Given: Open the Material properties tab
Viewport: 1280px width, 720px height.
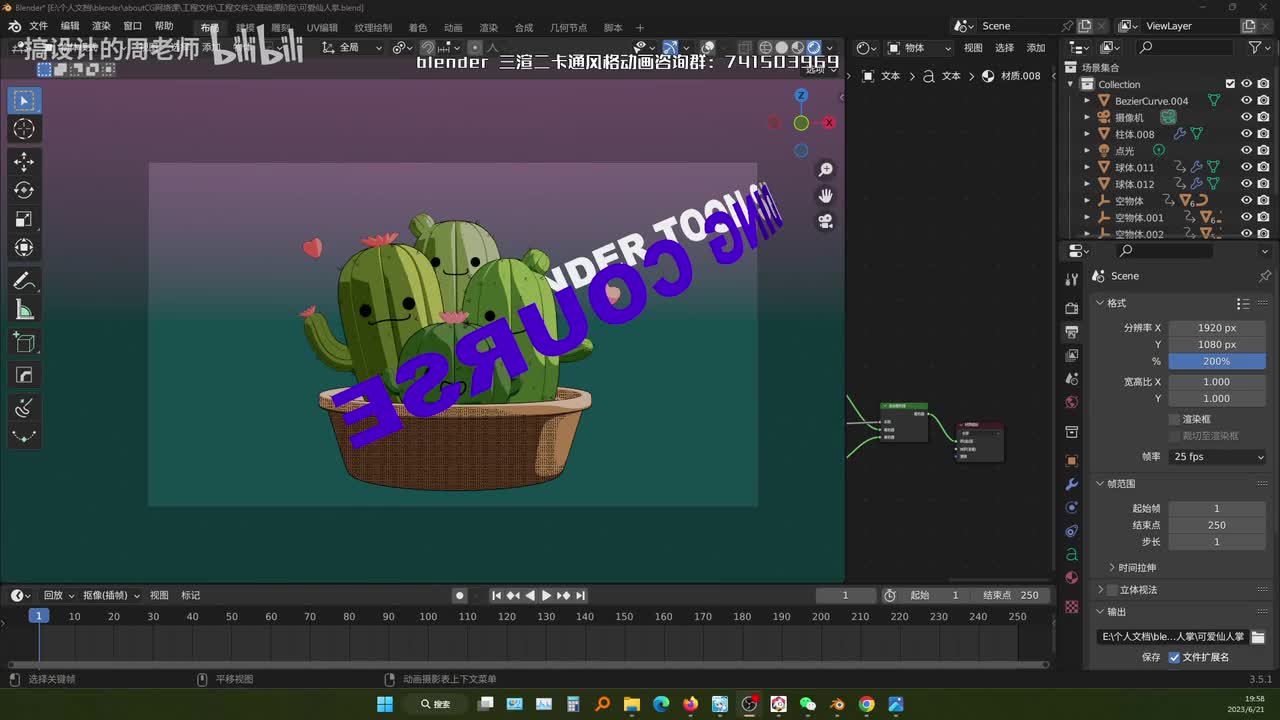Looking at the screenshot, I should tap(1072, 578).
